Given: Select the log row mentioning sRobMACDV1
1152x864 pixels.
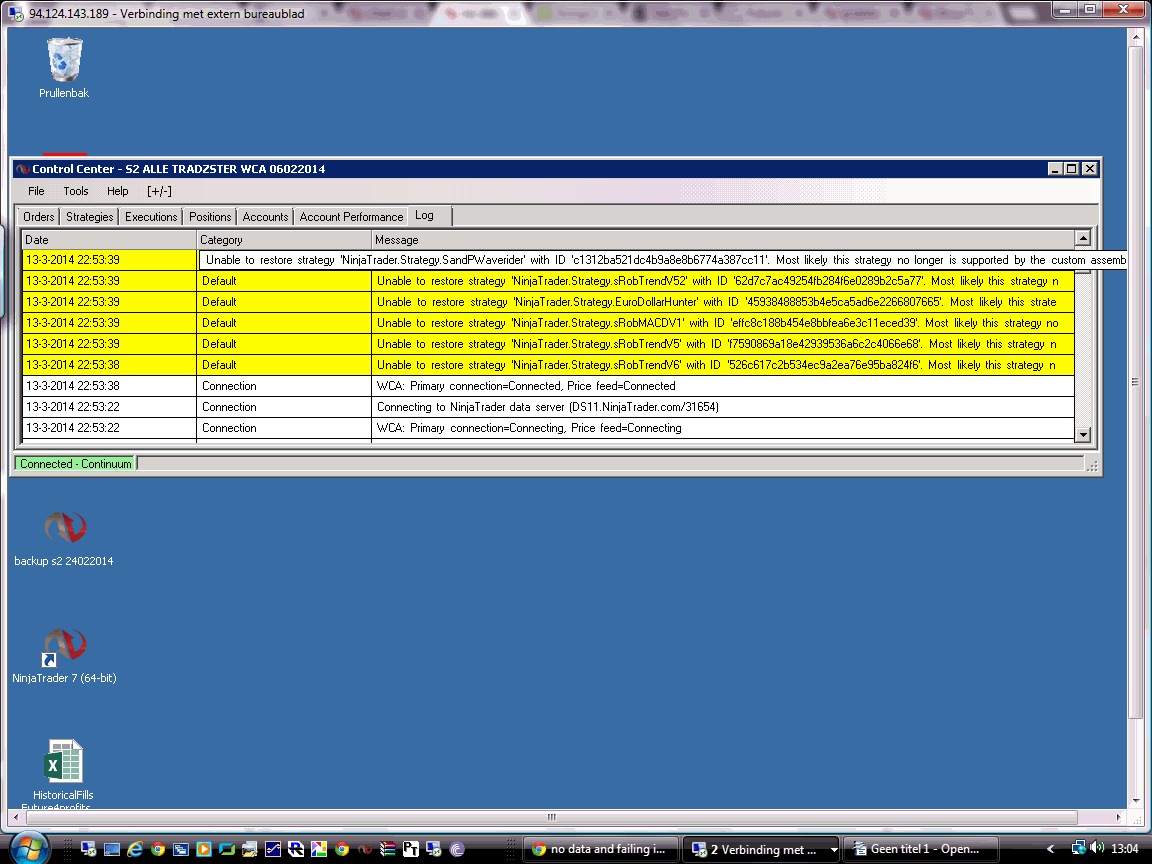Looking at the screenshot, I should tap(548, 323).
